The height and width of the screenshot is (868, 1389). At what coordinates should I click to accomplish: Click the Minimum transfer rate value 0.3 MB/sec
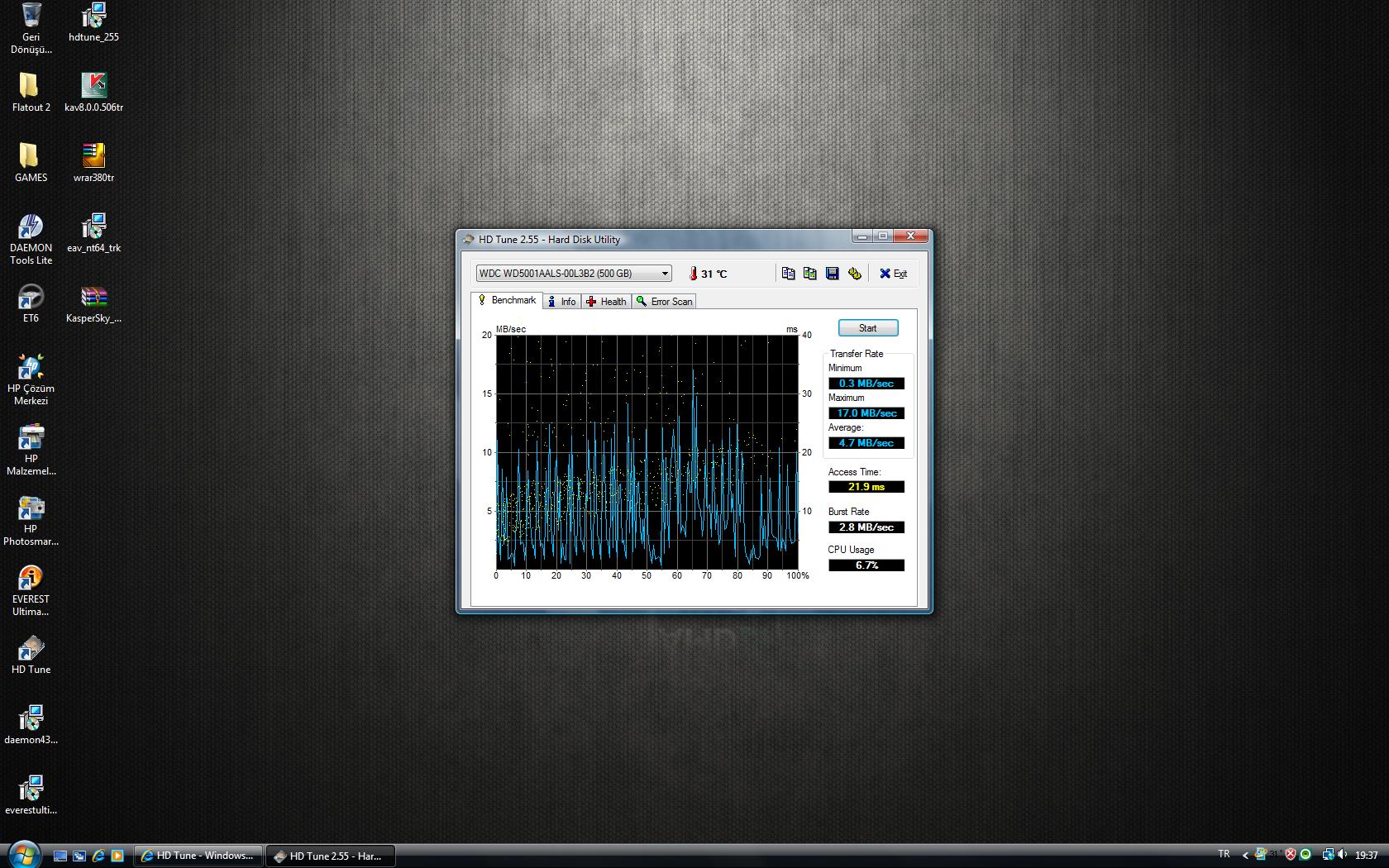pos(866,384)
